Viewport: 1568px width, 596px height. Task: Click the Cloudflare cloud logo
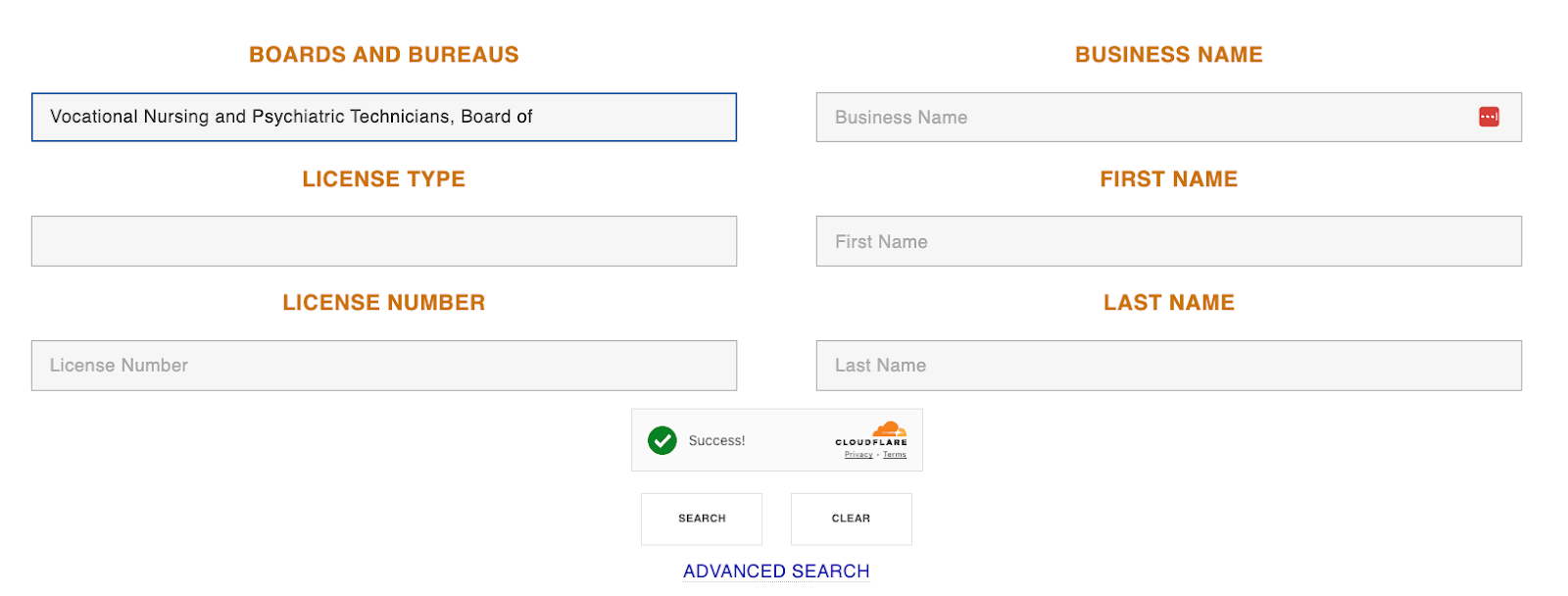pyautogui.click(x=889, y=429)
